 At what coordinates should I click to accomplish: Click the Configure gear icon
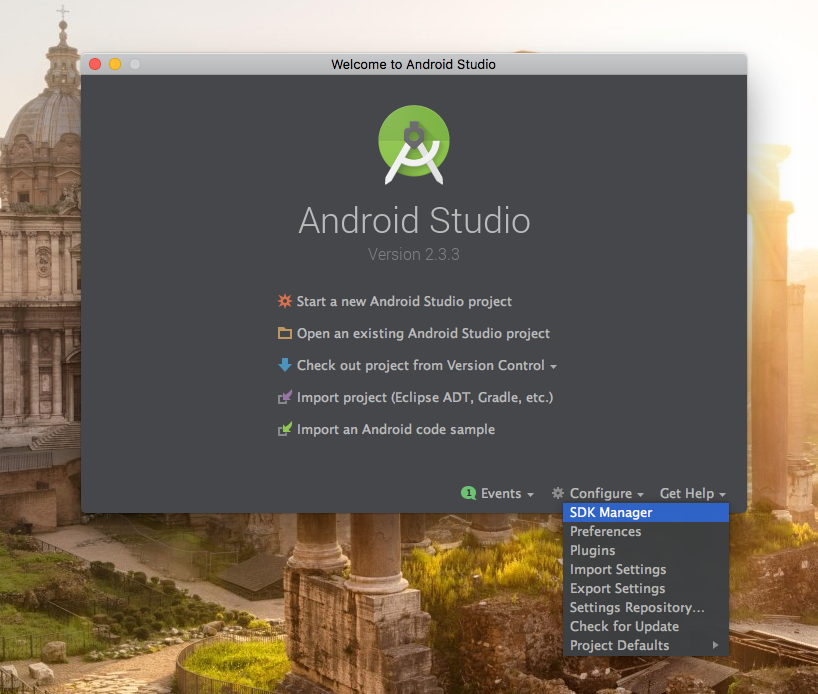(558, 493)
